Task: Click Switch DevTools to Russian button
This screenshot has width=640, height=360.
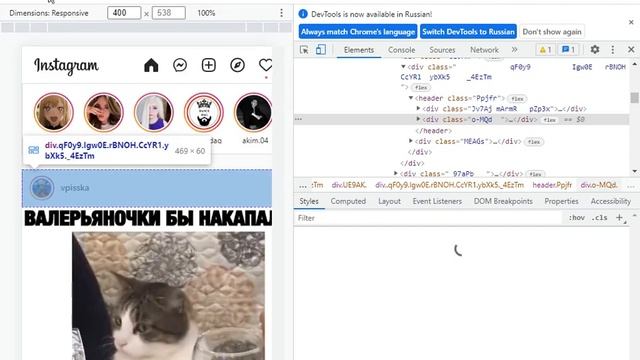Action: [468, 31]
